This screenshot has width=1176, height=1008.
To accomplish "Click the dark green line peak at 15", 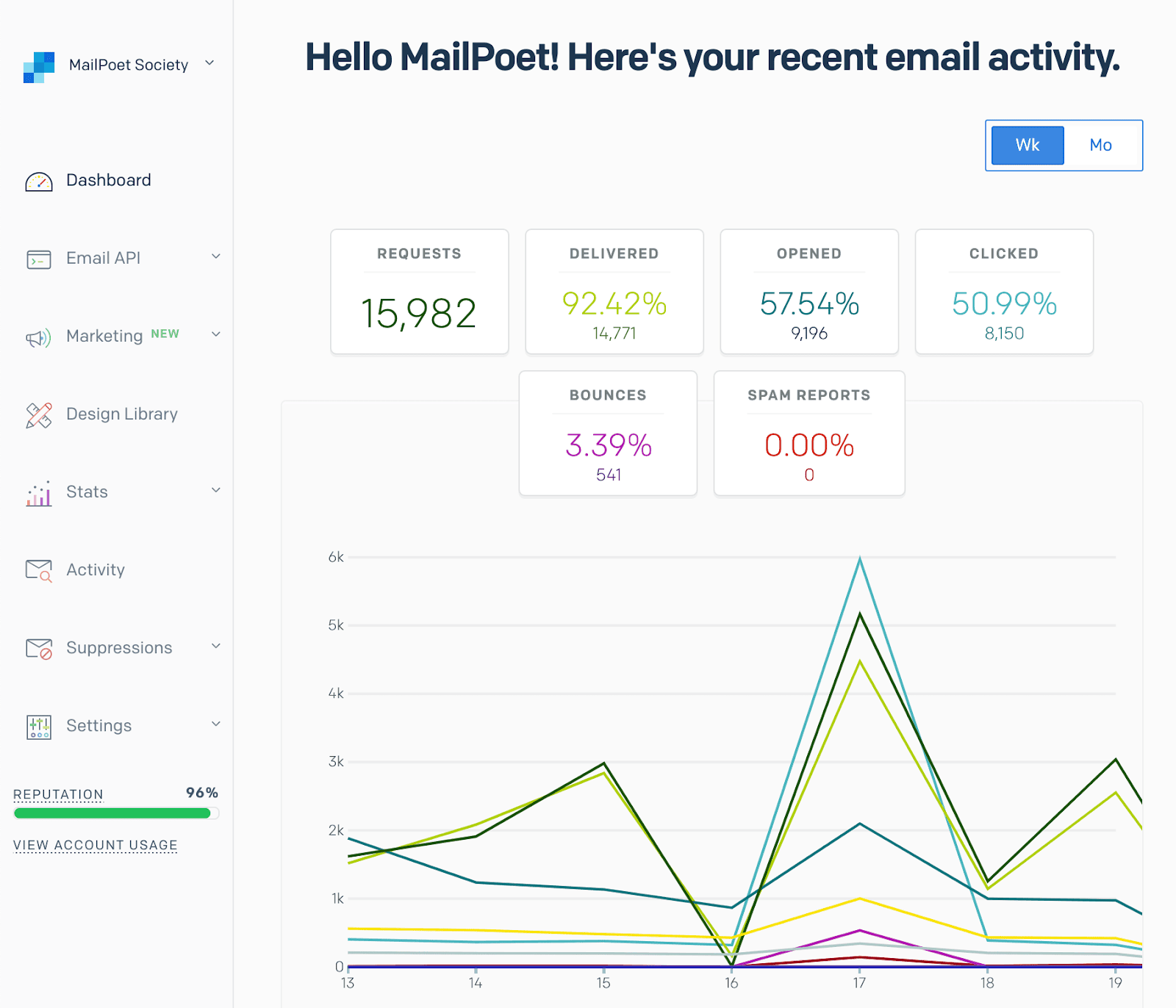I will (x=604, y=763).
